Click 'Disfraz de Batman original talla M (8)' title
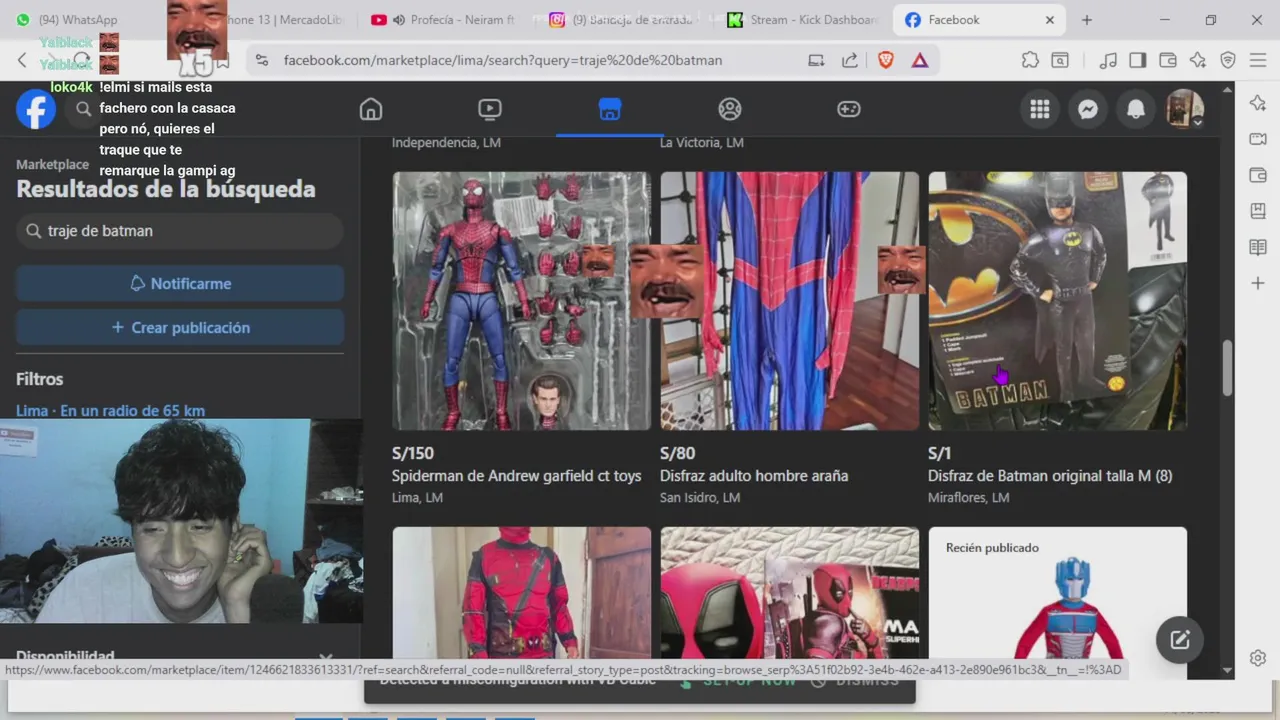The width and height of the screenshot is (1280, 720). pyautogui.click(x=1050, y=476)
